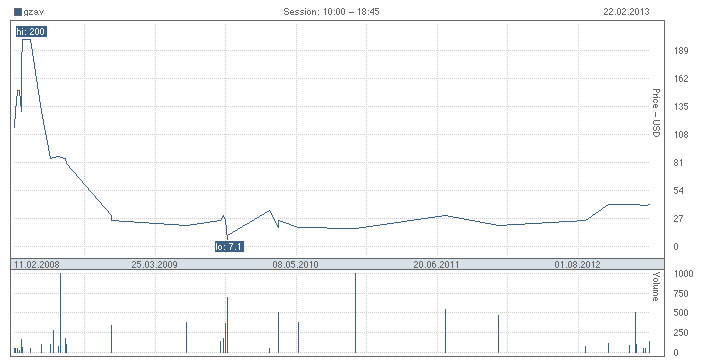The width and height of the screenshot is (718, 360).
Task: Select the hi: 200 price marker
Action: 31,32
